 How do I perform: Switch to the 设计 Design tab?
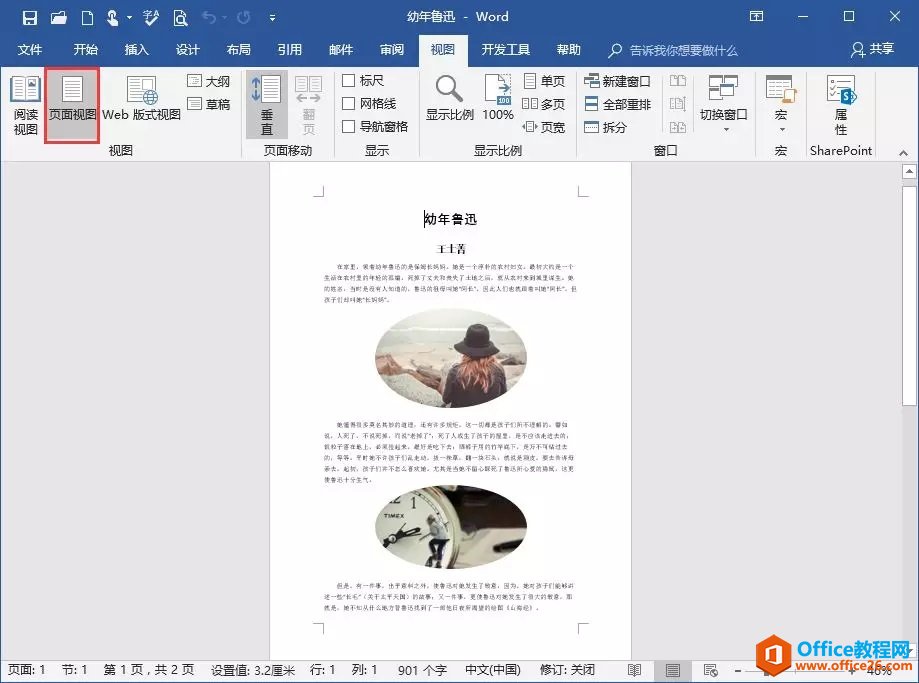click(x=188, y=50)
